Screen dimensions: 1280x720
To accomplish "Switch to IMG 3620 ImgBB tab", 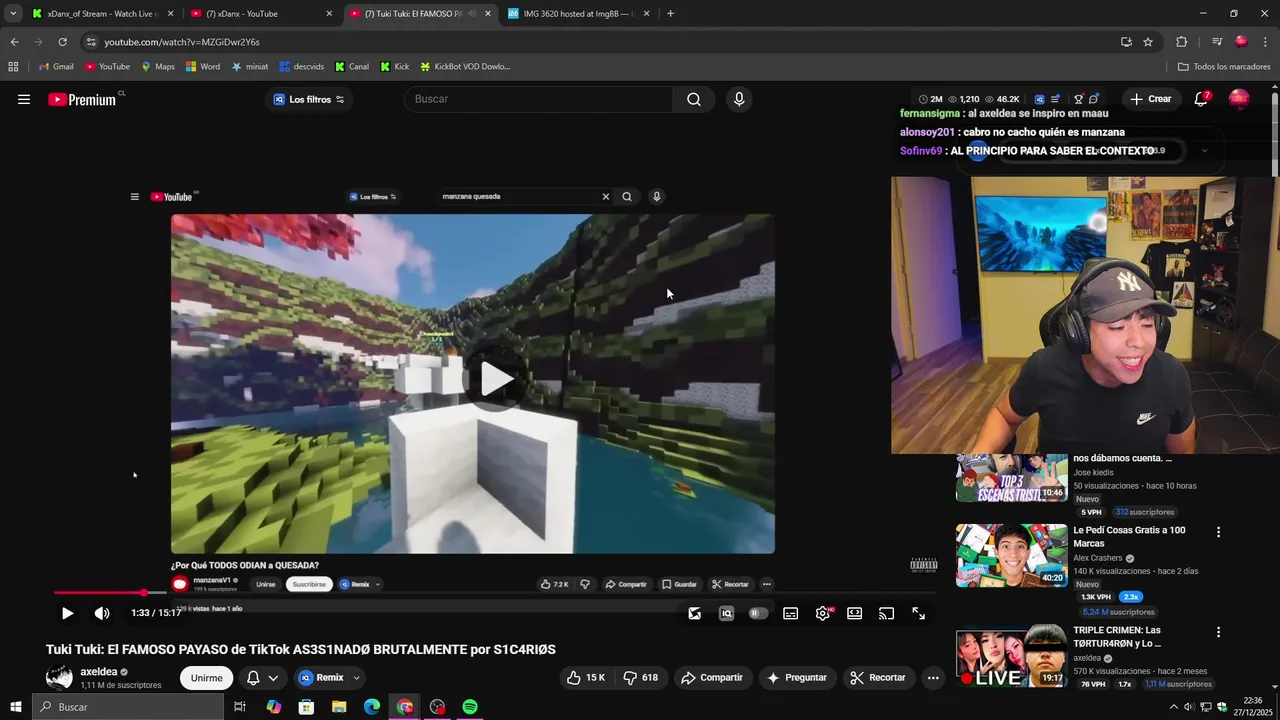I will click(x=578, y=14).
